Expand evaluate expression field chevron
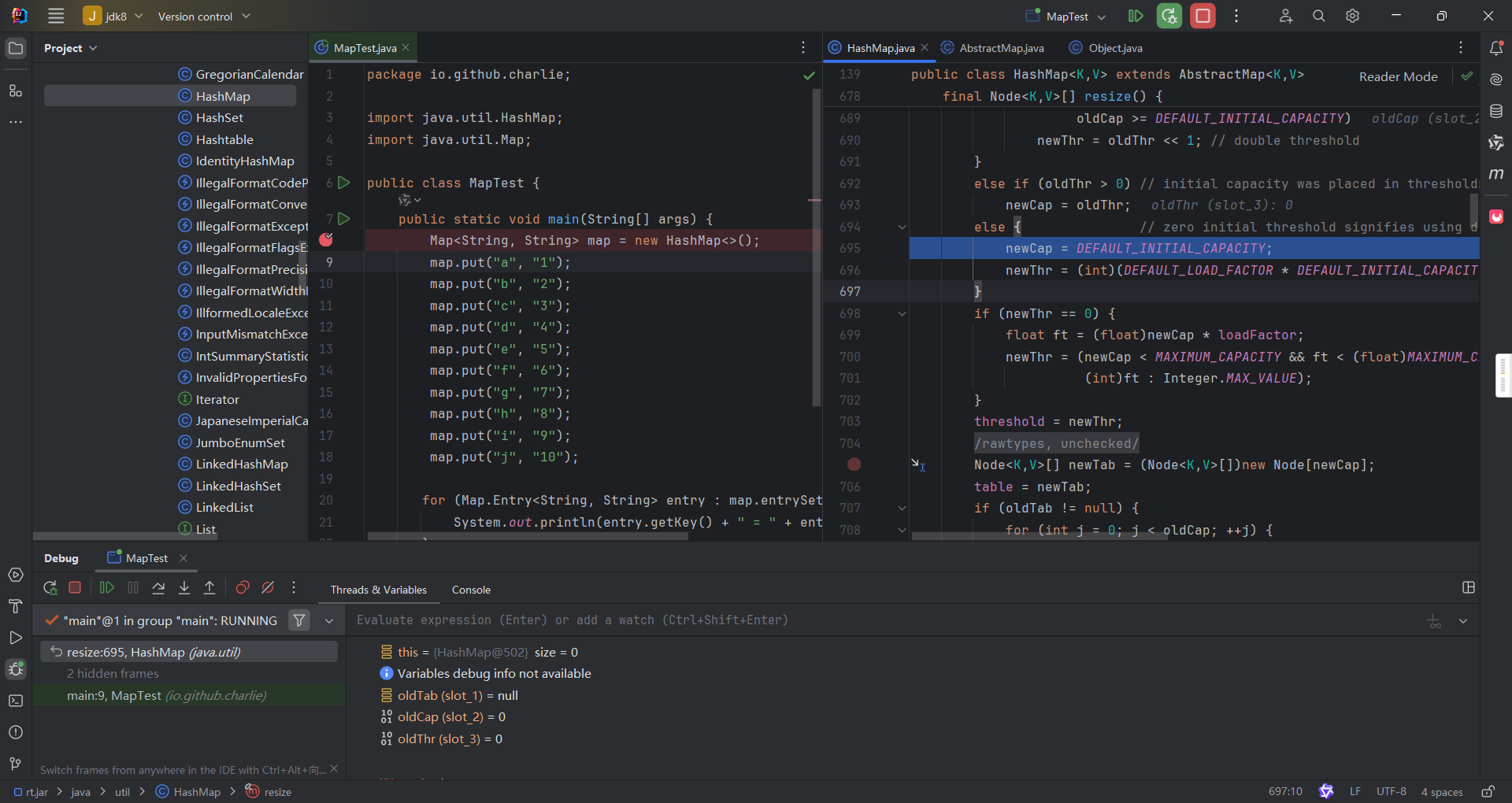Image resolution: width=1512 pixels, height=803 pixels. tap(1463, 621)
